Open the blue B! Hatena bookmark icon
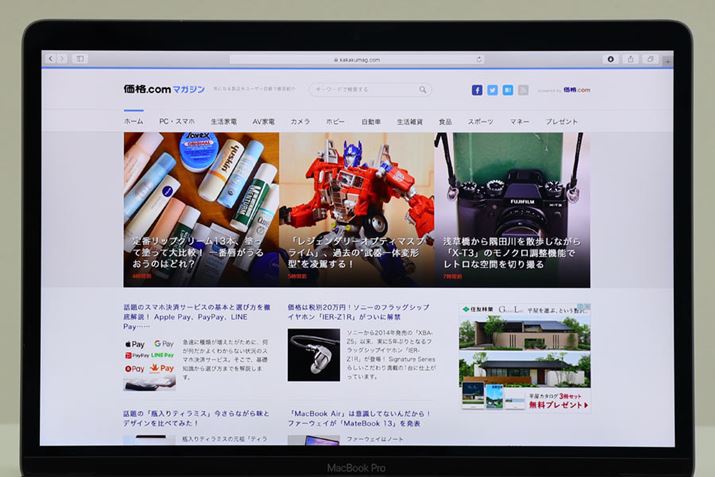Image resolution: width=715 pixels, height=477 pixels. tap(508, 90)
